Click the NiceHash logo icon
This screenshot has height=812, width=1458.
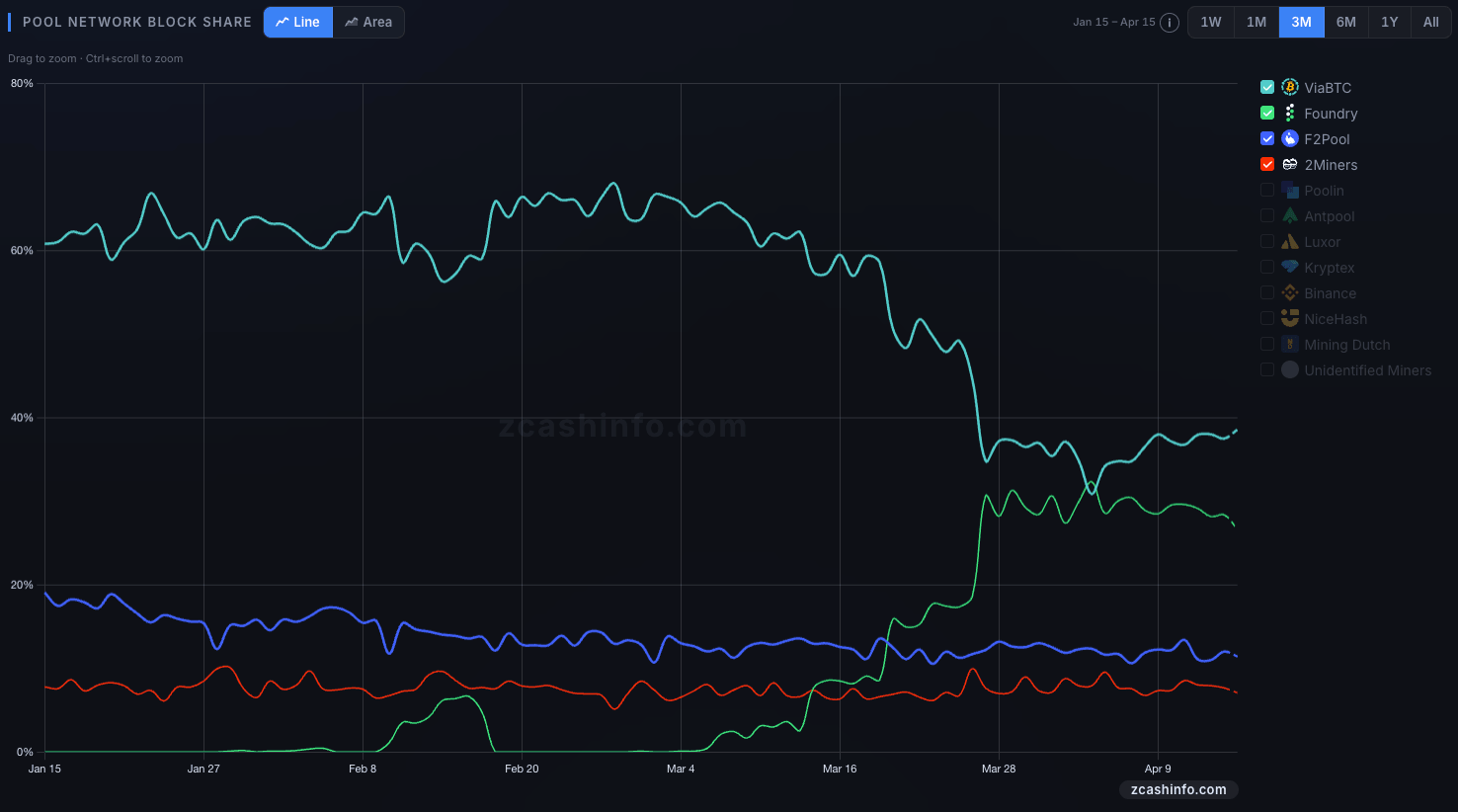(x=1290, y=319)
